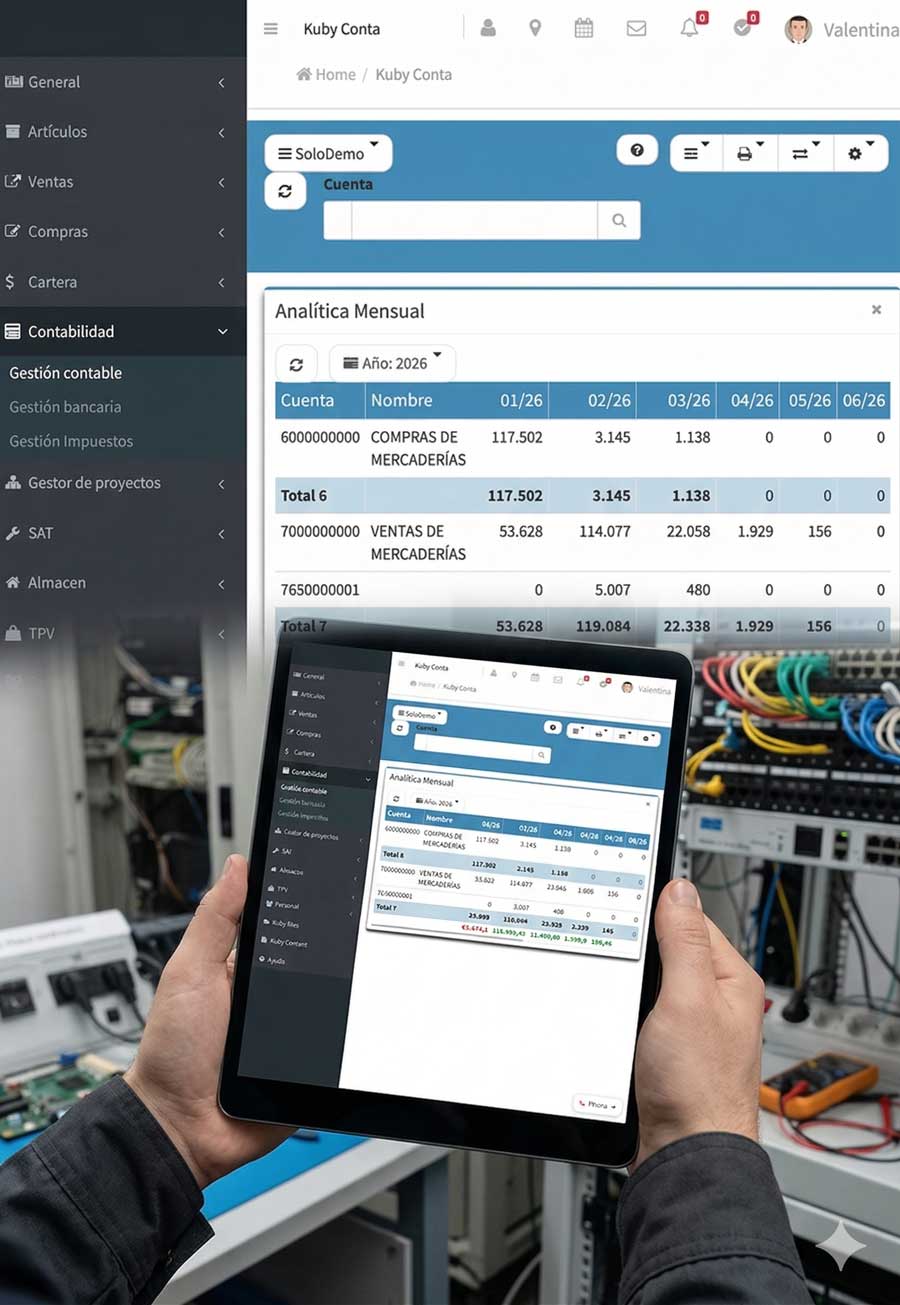Select account 6000000000 in the large table
The height and width of the screenshot is (1305, 900).
point(320,437)
